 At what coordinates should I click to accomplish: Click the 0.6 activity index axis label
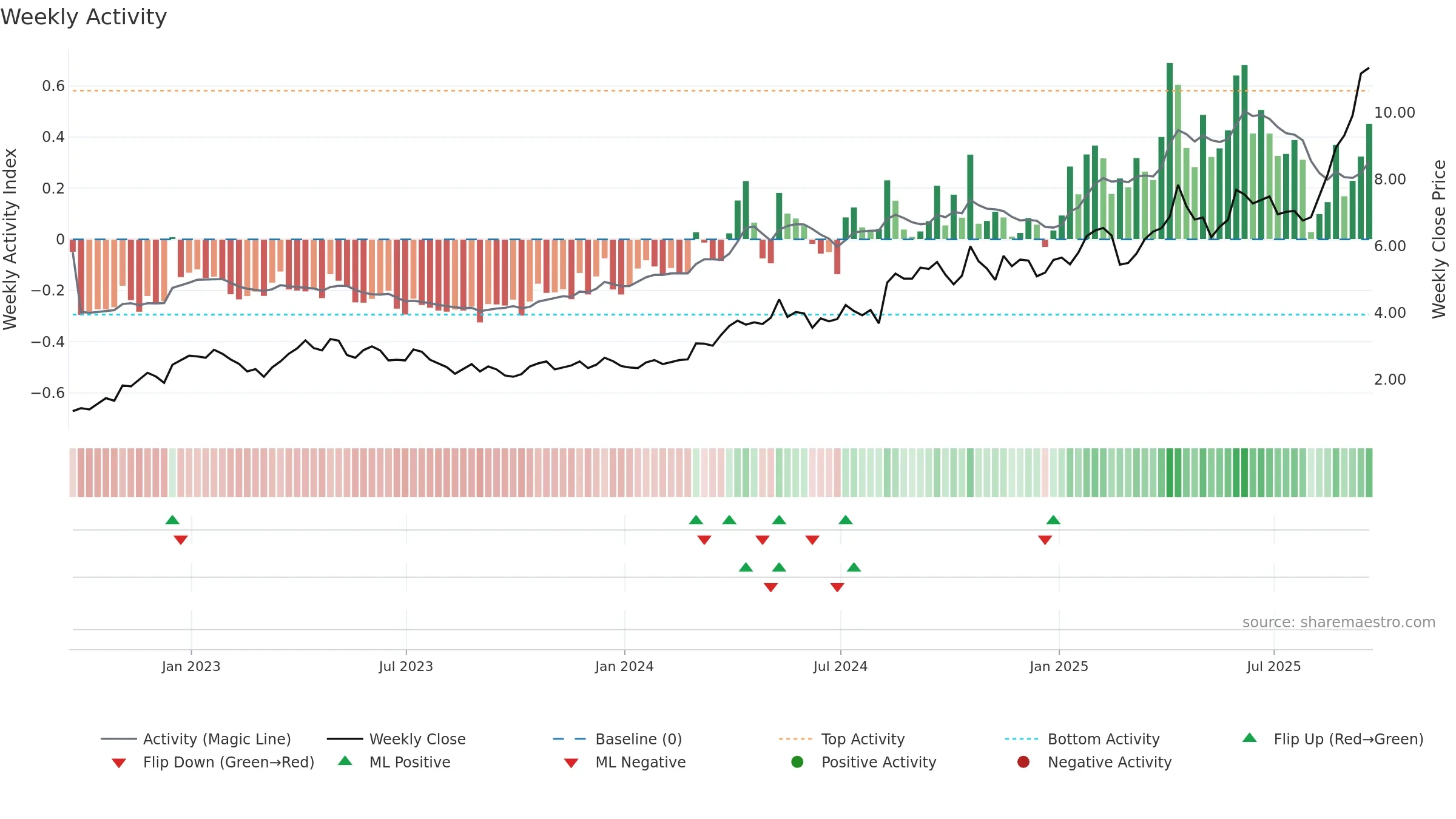[x=53, y=86]
